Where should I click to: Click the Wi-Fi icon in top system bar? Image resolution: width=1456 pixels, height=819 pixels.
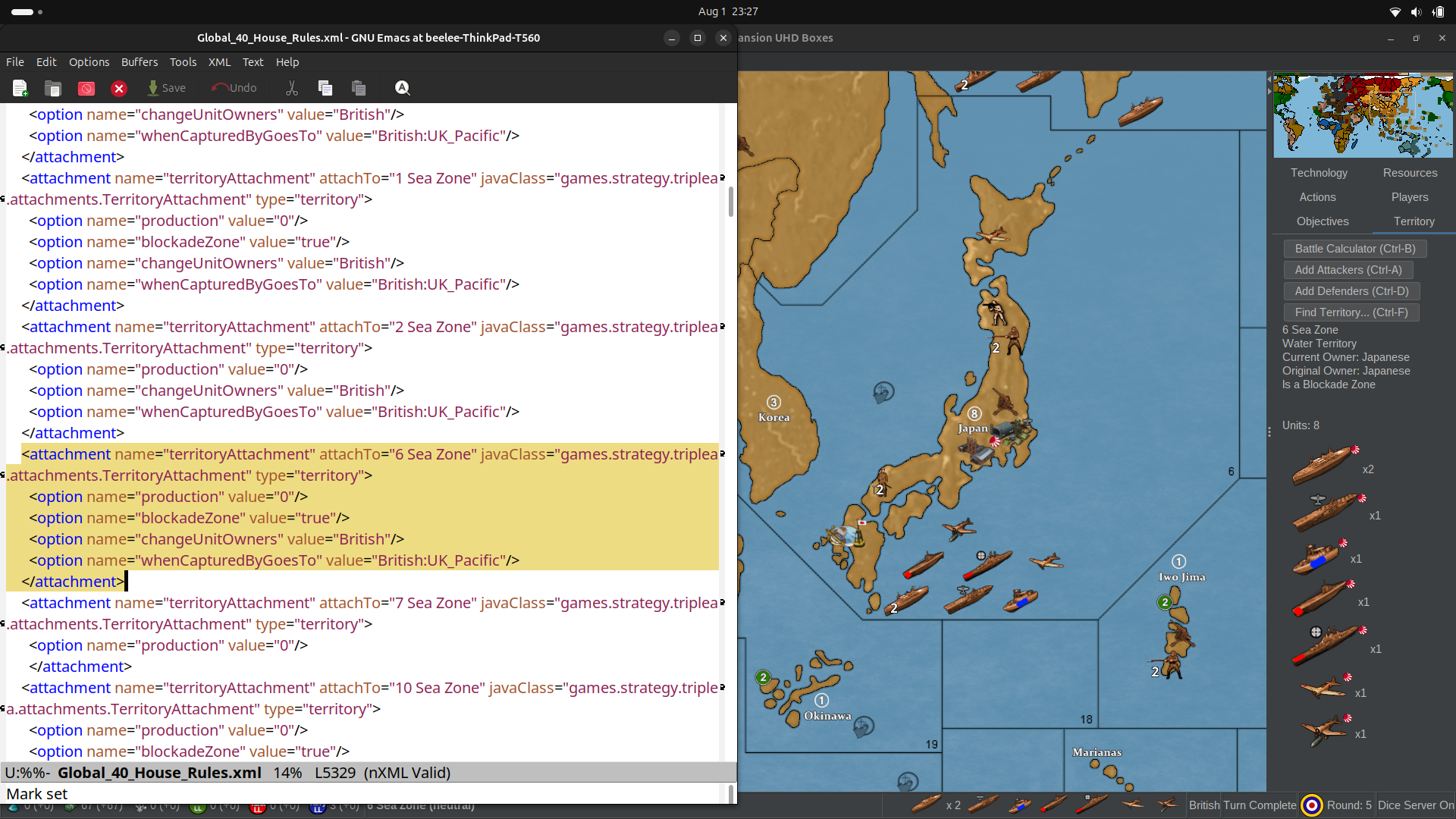coord(1395,11)
